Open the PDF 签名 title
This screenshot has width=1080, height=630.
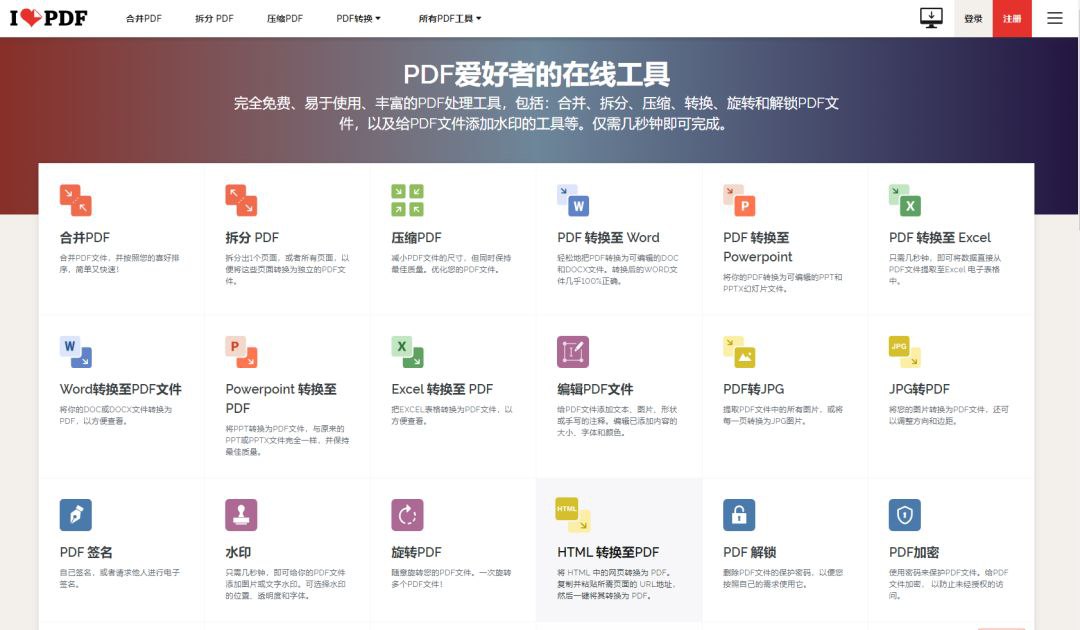pyautogui.click(x=86, y=552)
